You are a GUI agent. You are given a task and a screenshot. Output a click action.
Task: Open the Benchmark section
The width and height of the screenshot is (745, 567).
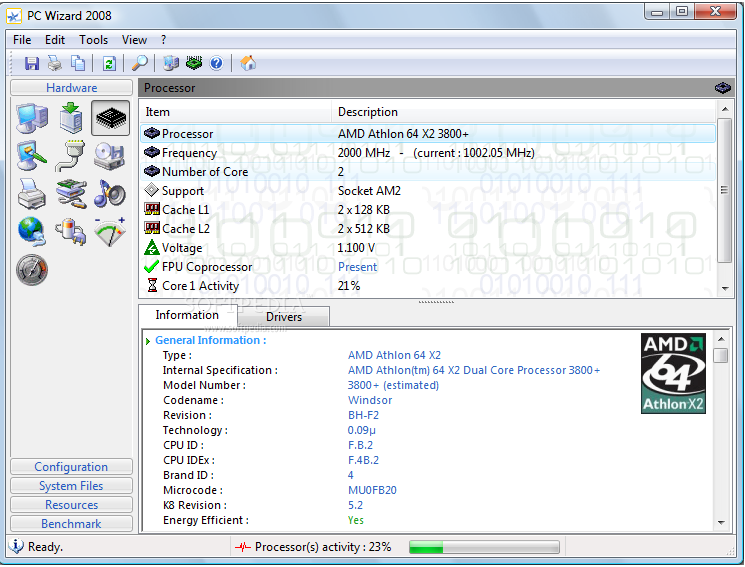[x=71, y=524]
